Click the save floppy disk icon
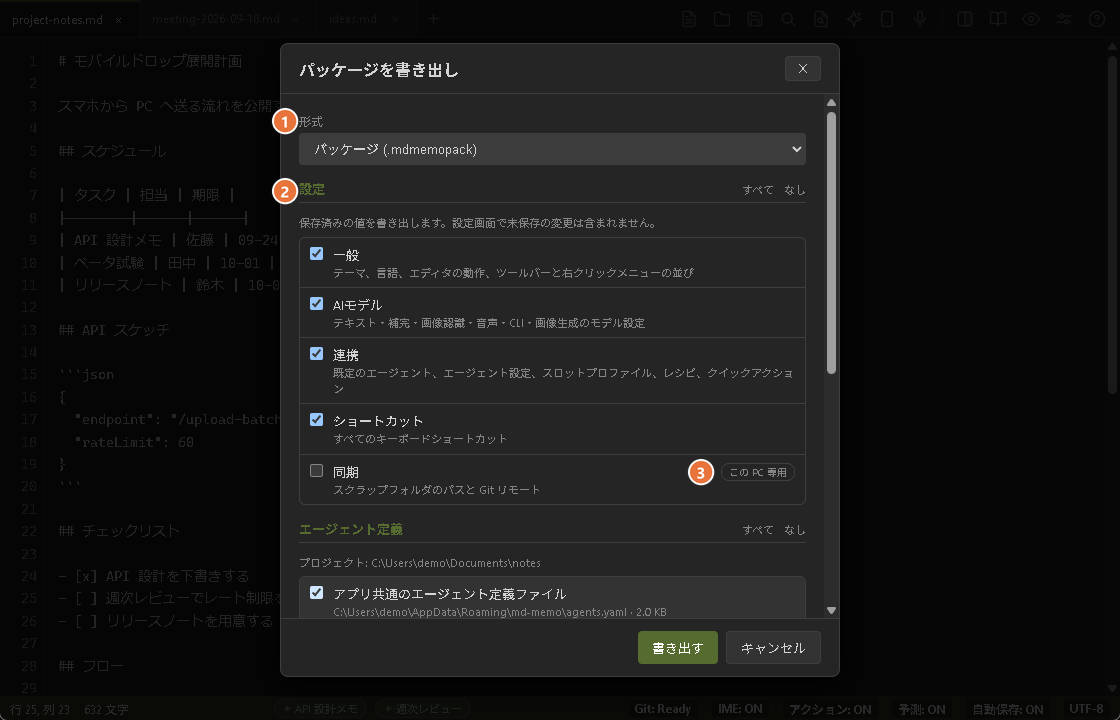1120x720 pixels. [755, 19]
